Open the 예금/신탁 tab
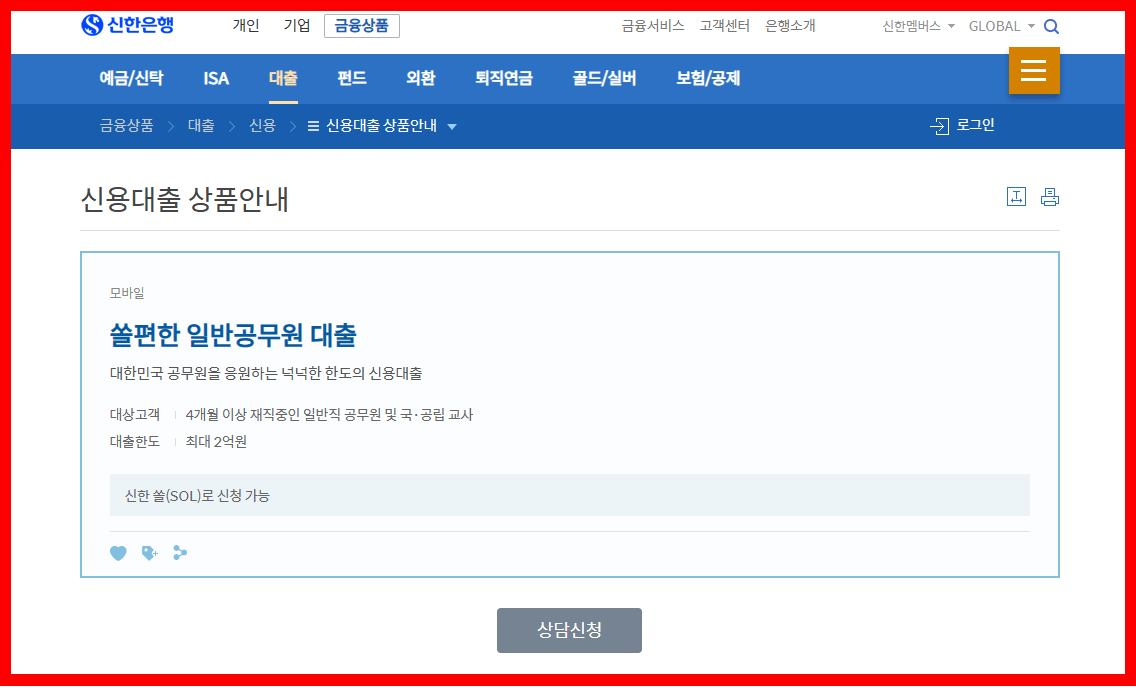This screenshot has width=1136, height=688. tap(131, 78)
